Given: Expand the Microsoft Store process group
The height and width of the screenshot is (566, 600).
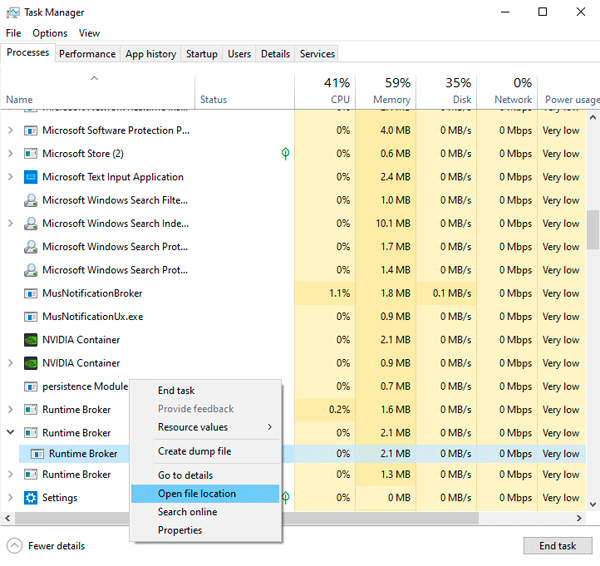Looking at the screenshot, I should (11, 154).
